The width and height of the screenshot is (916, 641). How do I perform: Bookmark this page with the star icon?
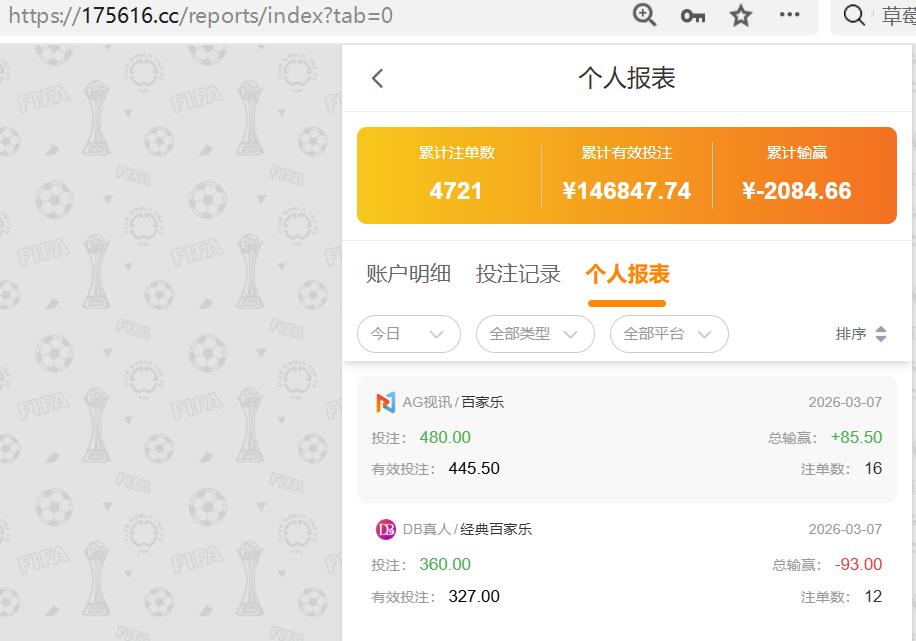click(x=740, y=16)
